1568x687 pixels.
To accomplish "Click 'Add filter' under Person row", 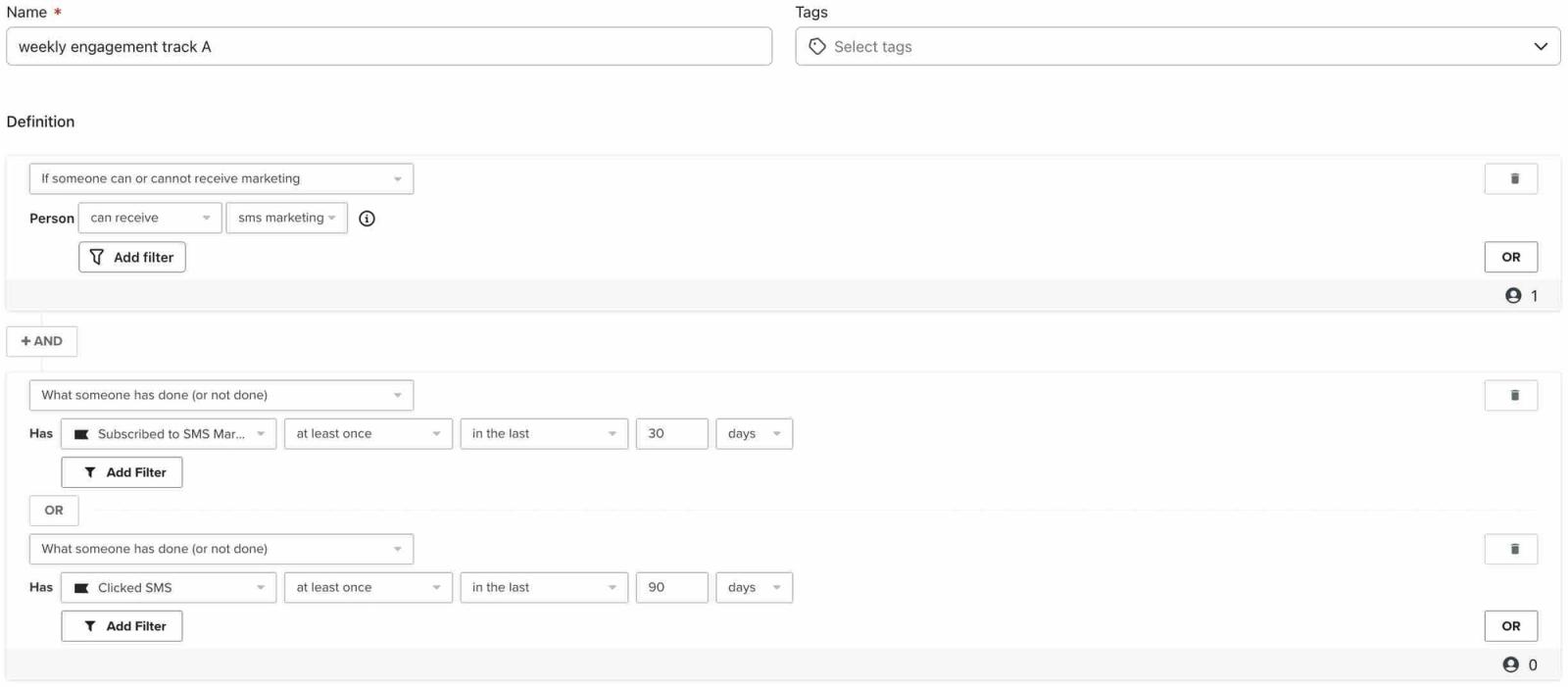I will [x=132, y=257].
